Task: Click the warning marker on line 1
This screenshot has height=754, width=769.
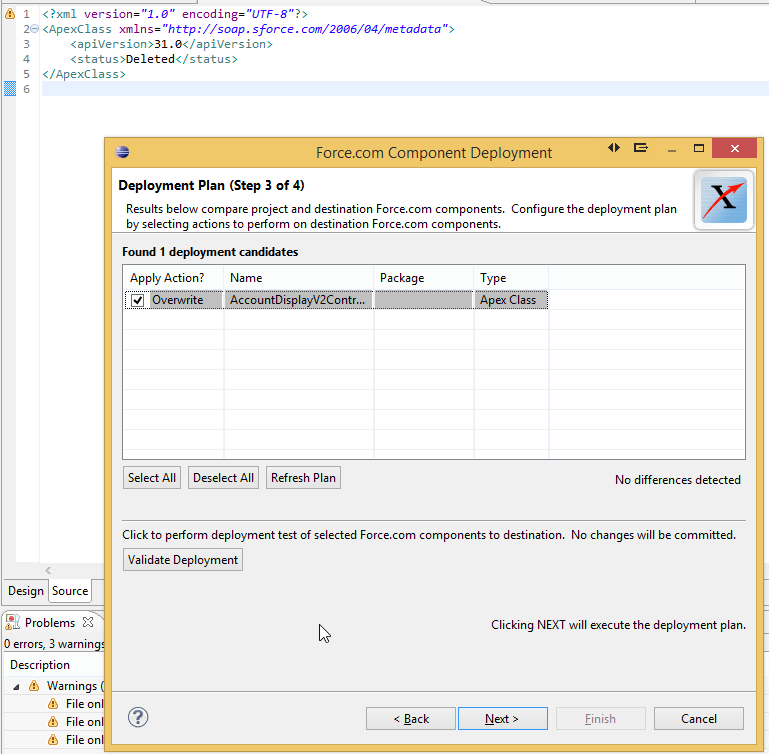Action: tap(10, 14)
